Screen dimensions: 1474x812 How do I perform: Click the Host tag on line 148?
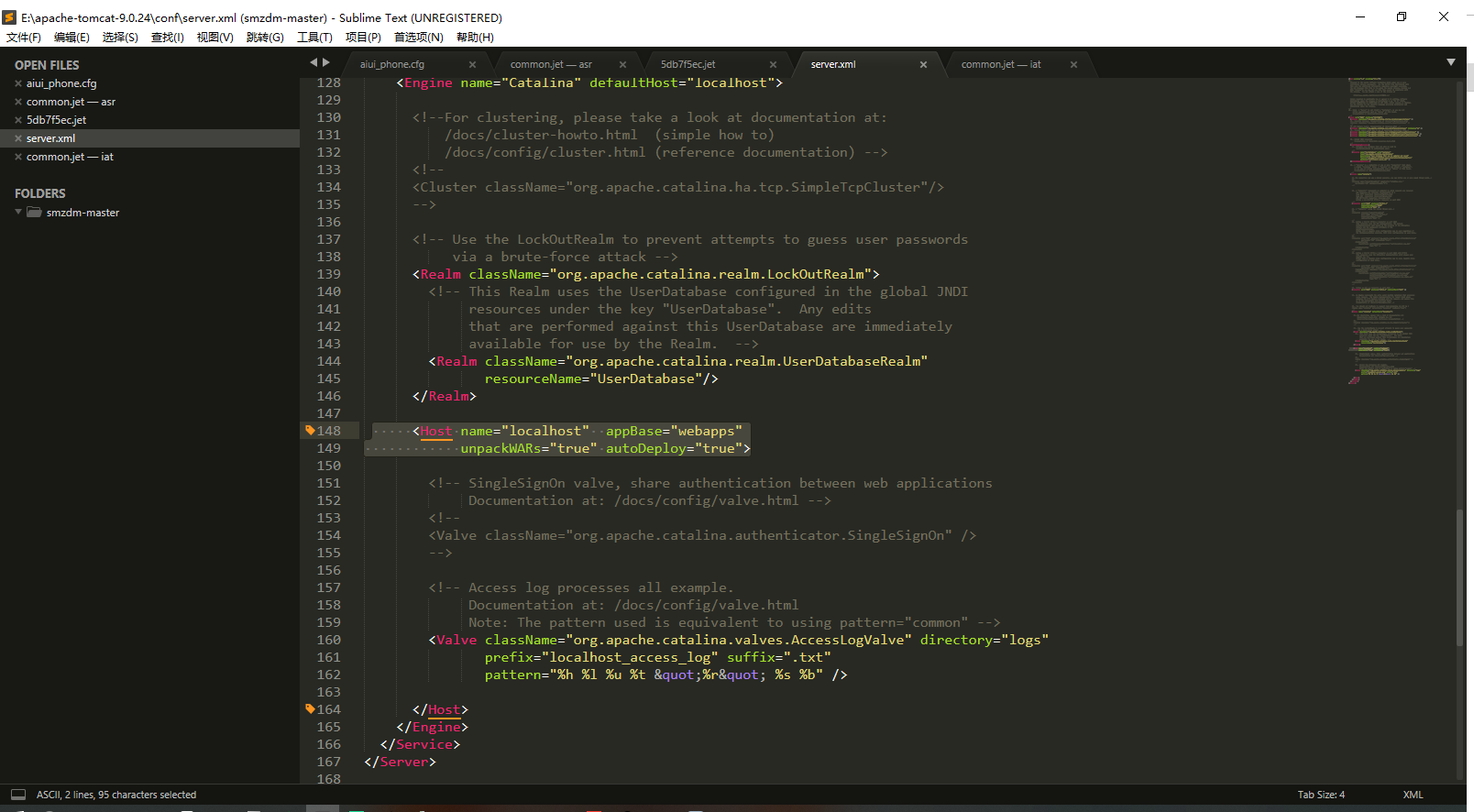436,431
